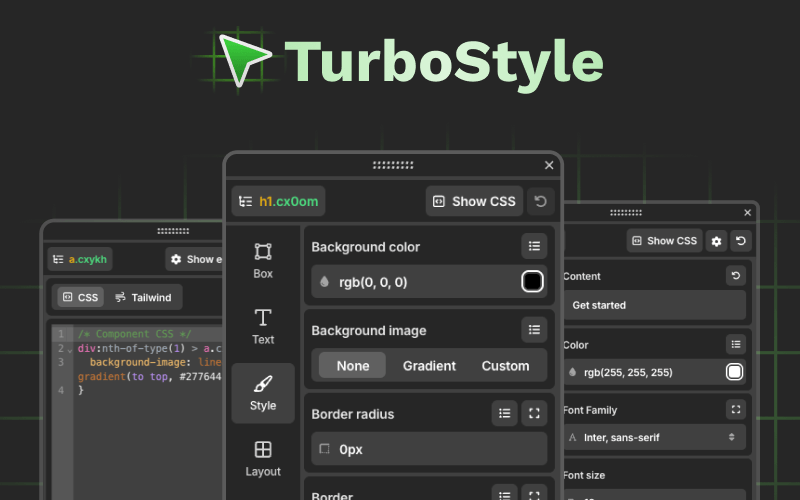The image size is (800, 500).
Task: Expand Border radius individual corners icon
Action: point(534,413)
